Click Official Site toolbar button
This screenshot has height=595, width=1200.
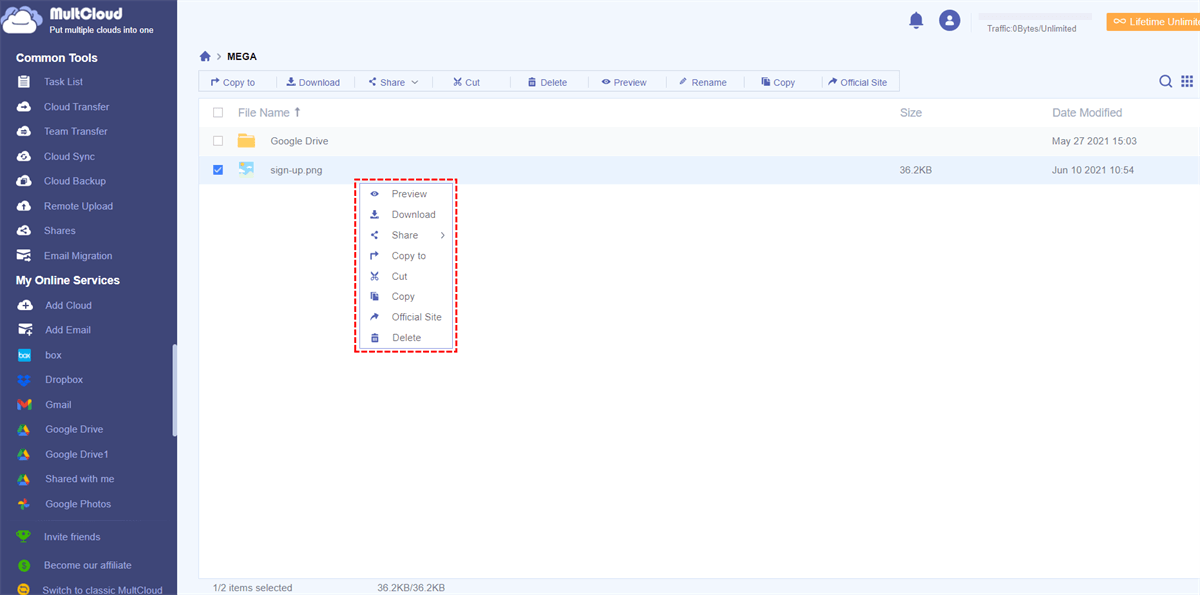pyautogui.click(x=858, y=82)
